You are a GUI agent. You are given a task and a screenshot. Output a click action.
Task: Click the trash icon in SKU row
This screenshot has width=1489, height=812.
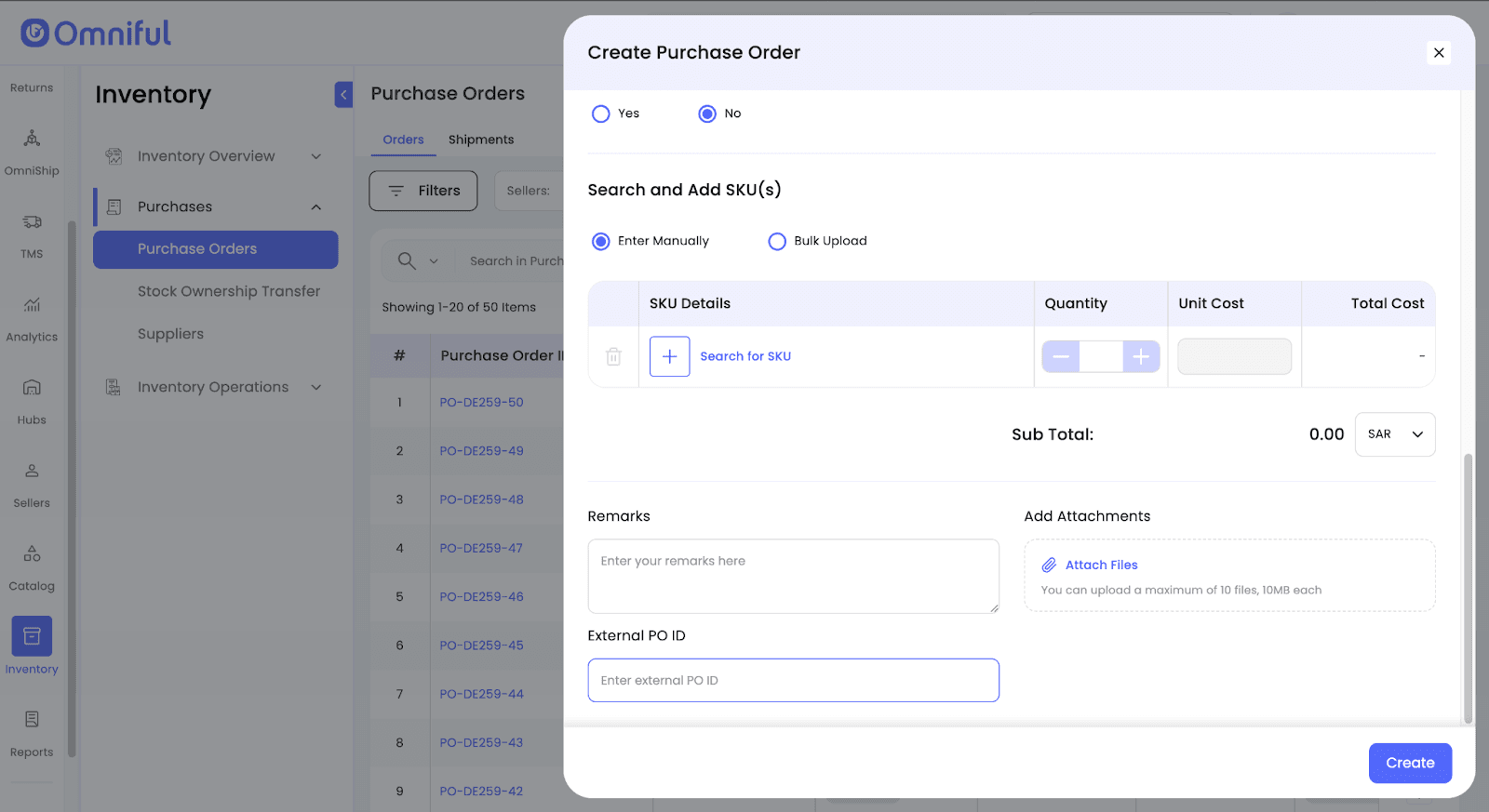pos(613,356)
